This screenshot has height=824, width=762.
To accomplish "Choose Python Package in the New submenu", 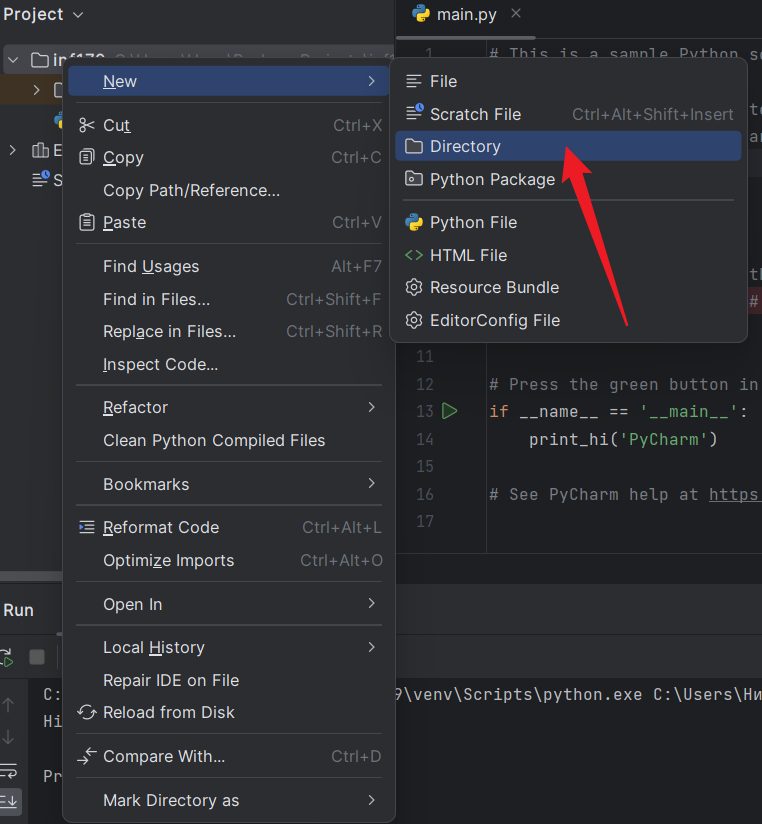I will point(492,180).
